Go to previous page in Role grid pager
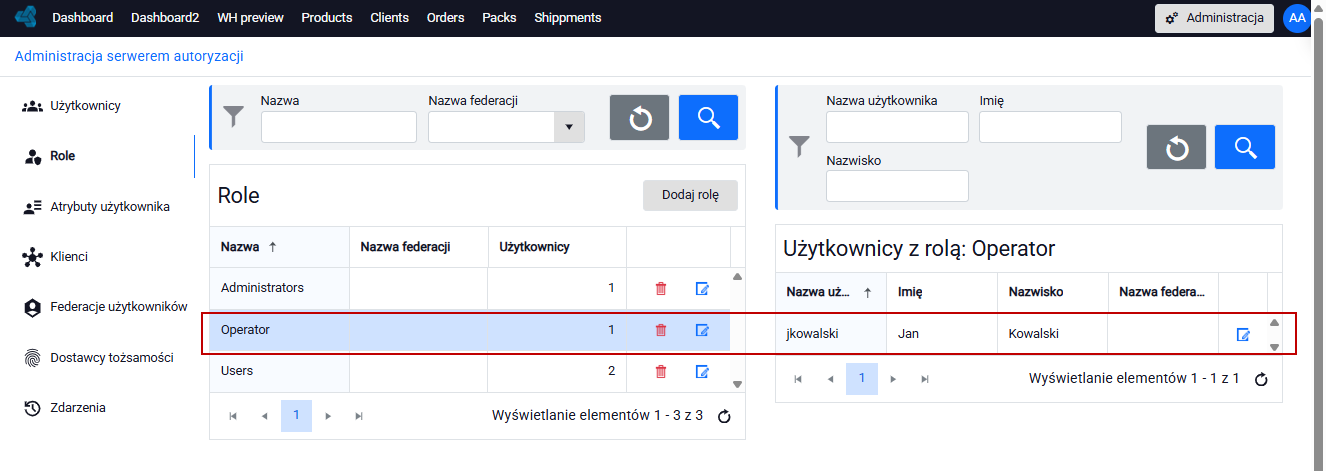This screenshot has width=1326, height=471. (264, 416)
